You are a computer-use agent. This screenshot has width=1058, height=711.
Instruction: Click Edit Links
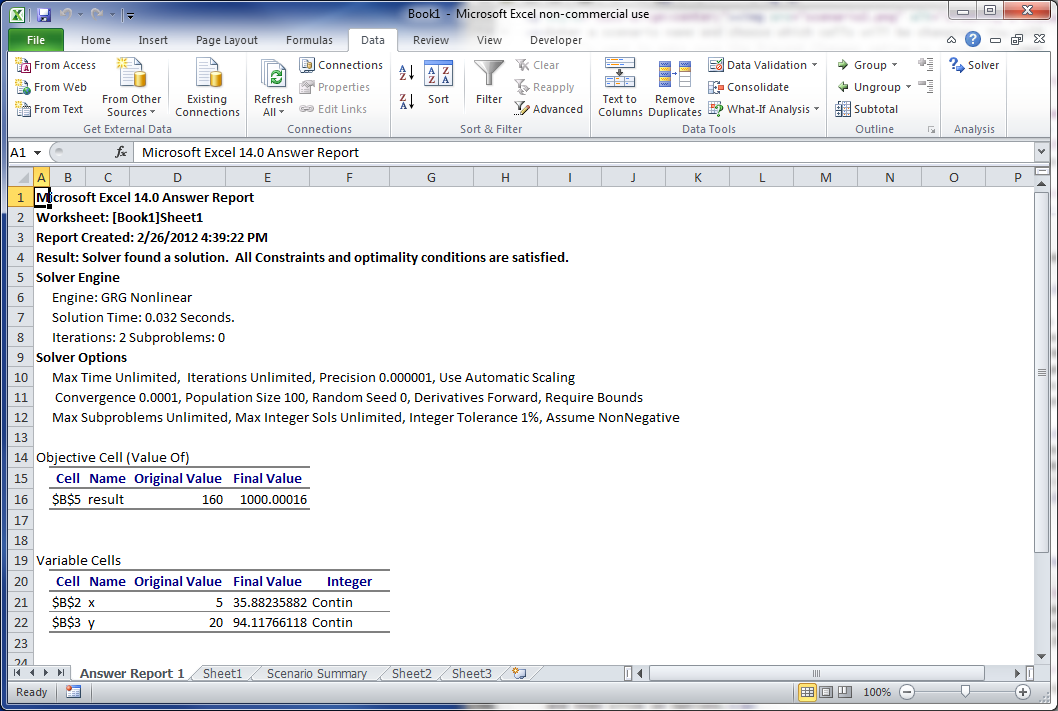(333, 109)
